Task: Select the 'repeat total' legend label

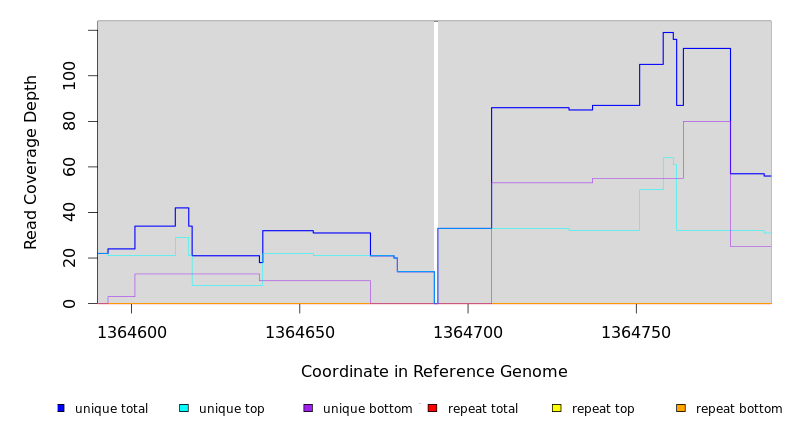Action: (483, 409)
